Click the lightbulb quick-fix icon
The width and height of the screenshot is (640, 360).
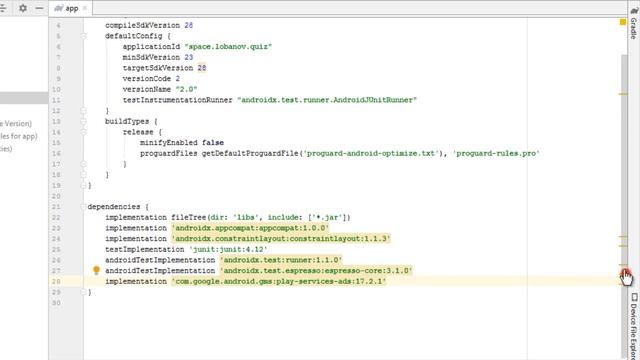point(96,270)
